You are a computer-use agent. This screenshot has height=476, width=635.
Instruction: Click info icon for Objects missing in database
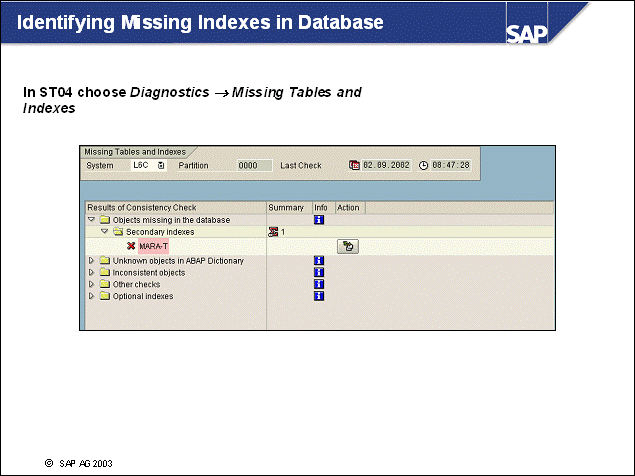click(x=319, y=220)
